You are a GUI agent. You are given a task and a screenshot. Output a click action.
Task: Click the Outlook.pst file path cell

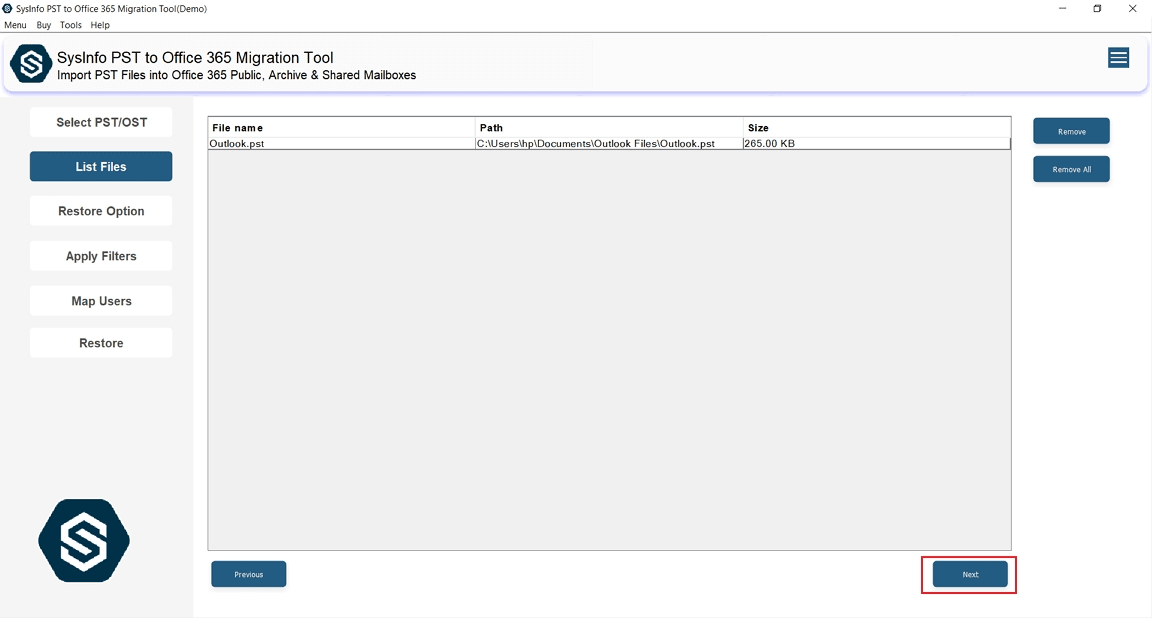coord(609,143)
